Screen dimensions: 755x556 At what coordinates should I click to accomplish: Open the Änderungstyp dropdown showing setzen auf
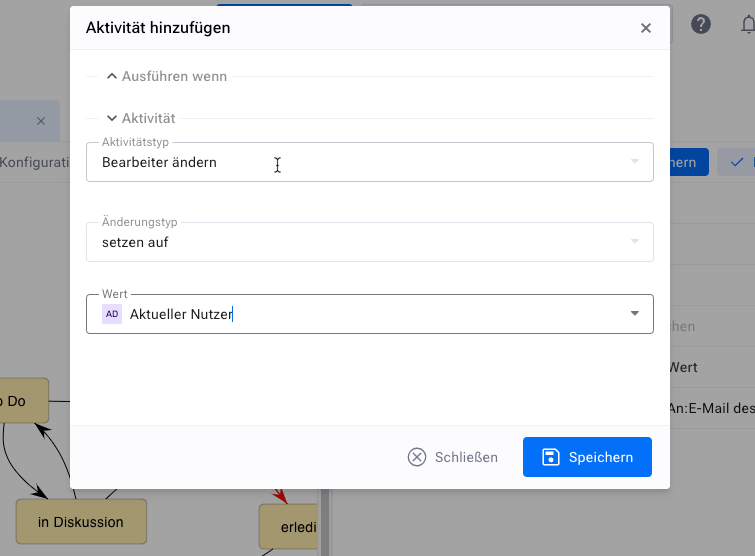[x=369, y=242]
